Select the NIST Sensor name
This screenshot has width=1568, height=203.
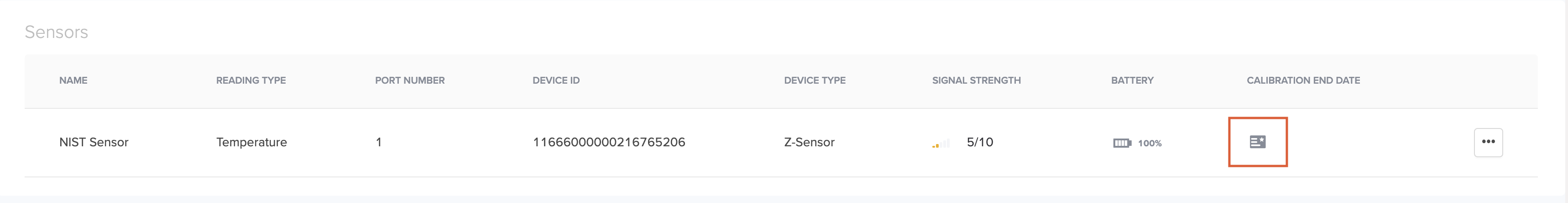coord(94,142)
